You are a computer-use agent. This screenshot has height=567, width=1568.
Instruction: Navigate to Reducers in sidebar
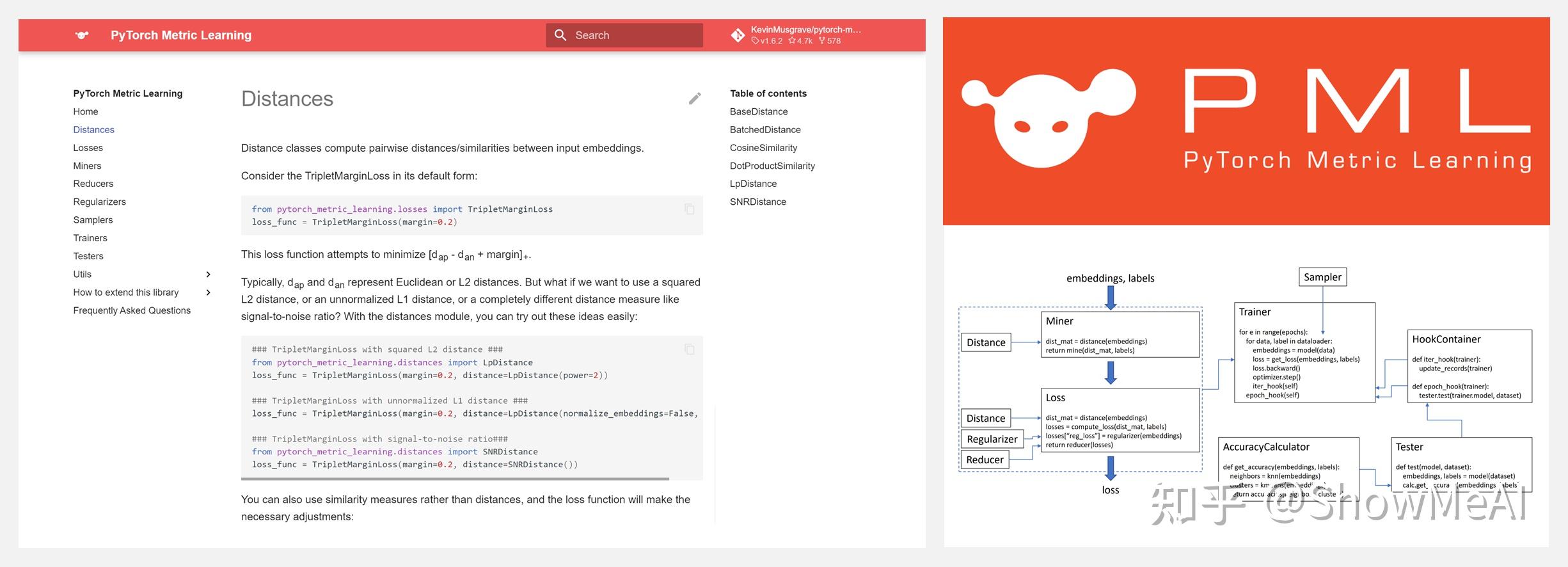click(x=93, y=184)
